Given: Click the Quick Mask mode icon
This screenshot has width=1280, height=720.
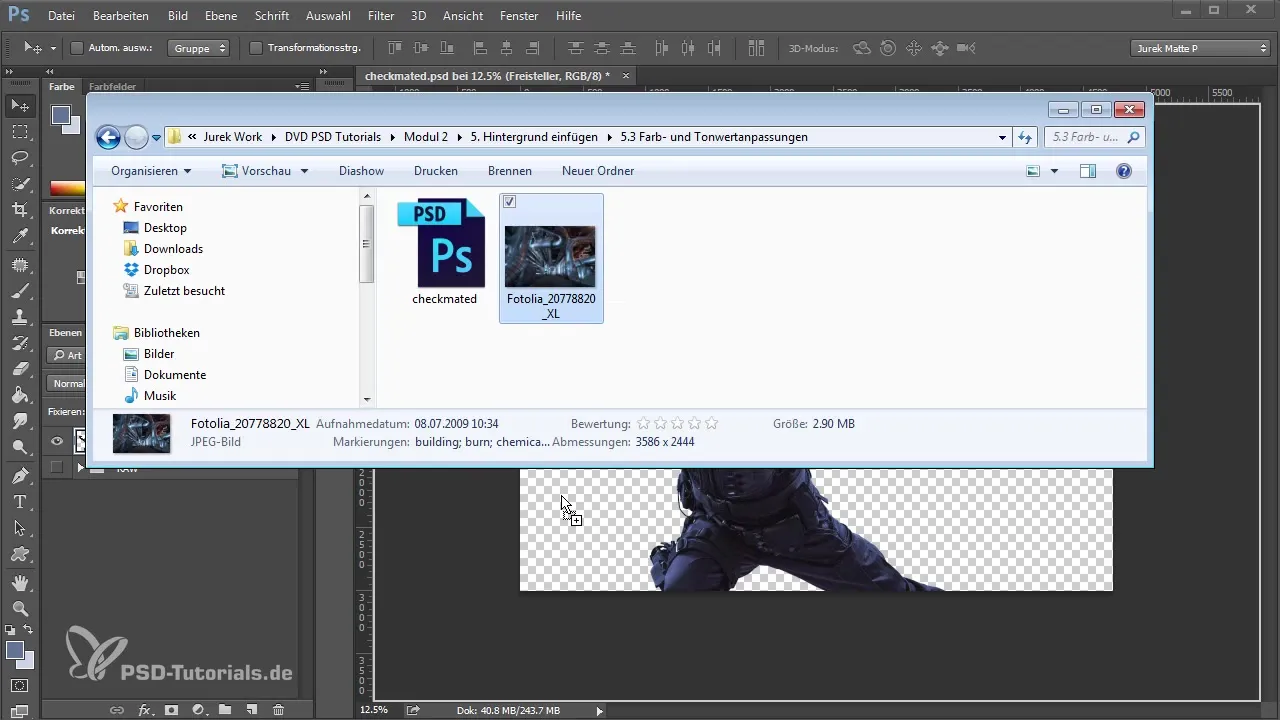Looking at the screenshot, I should pyautogui.click(x=20, y=686).
